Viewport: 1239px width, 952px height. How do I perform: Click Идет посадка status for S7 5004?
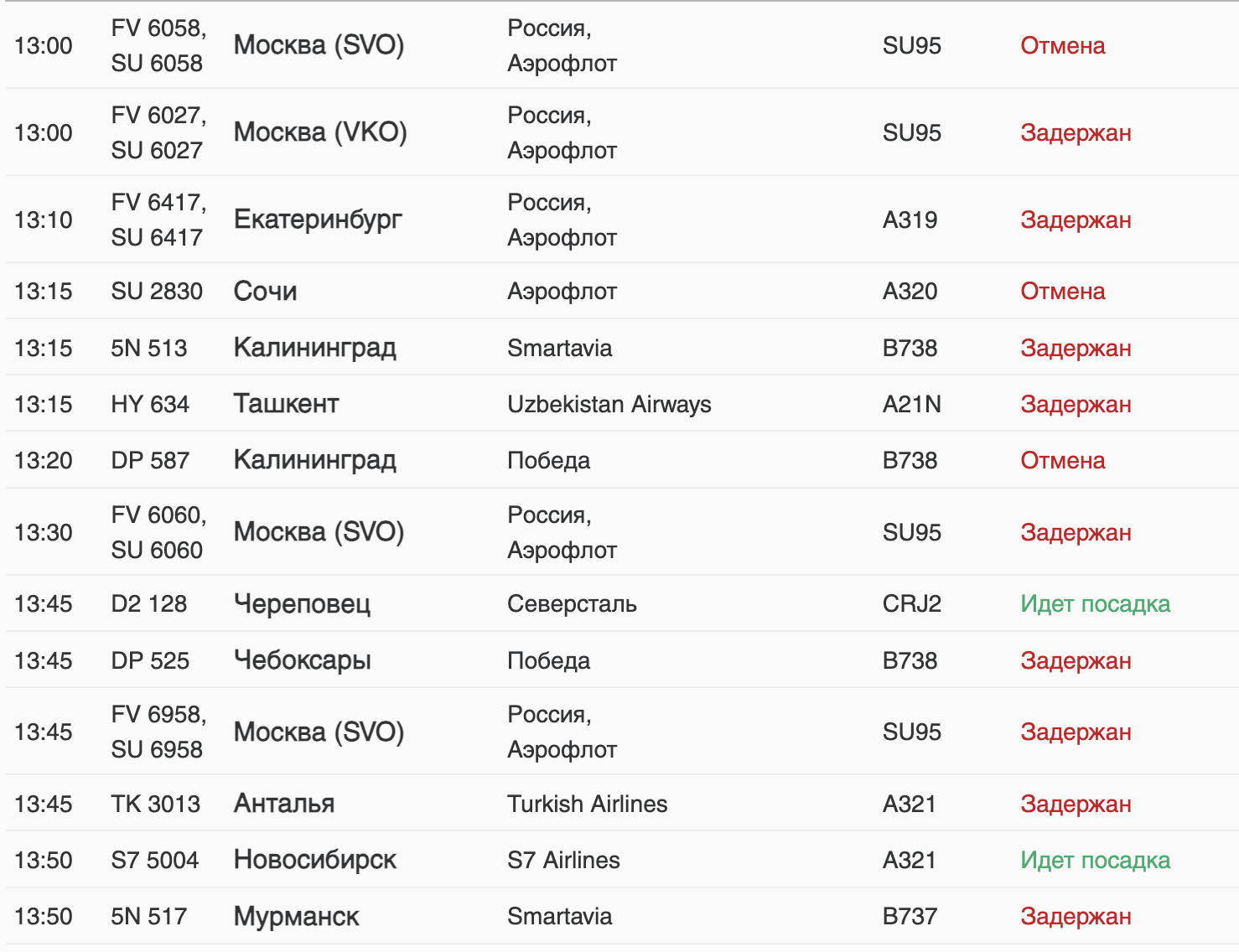point(1095,860)
